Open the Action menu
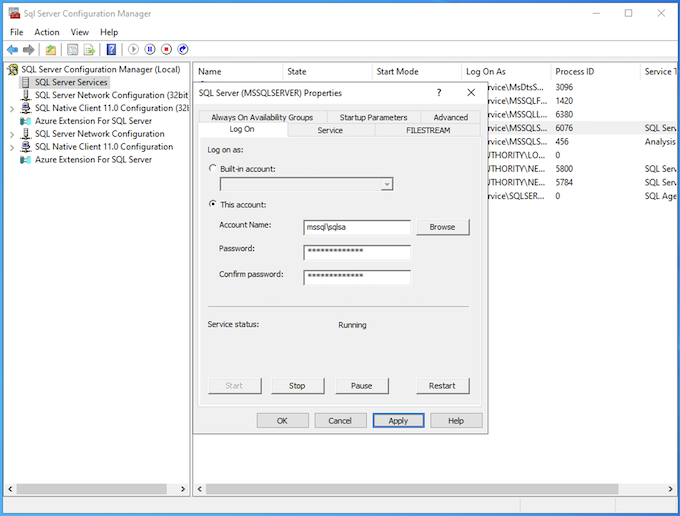The image size is (680, 516). [x=47, y=32]
